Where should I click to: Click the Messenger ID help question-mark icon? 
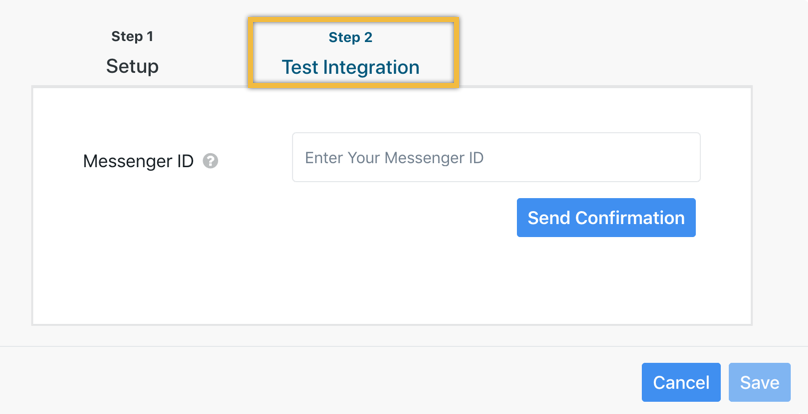pyautogui.click(x=210, y=161)
